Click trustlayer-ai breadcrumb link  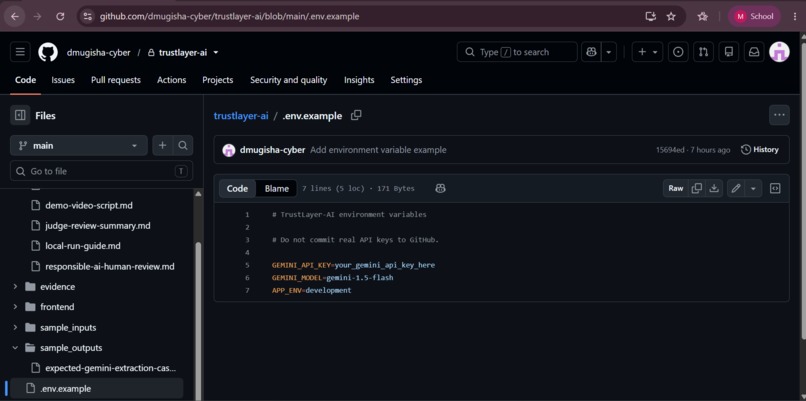pyautogui.click(x=241, y=116)
